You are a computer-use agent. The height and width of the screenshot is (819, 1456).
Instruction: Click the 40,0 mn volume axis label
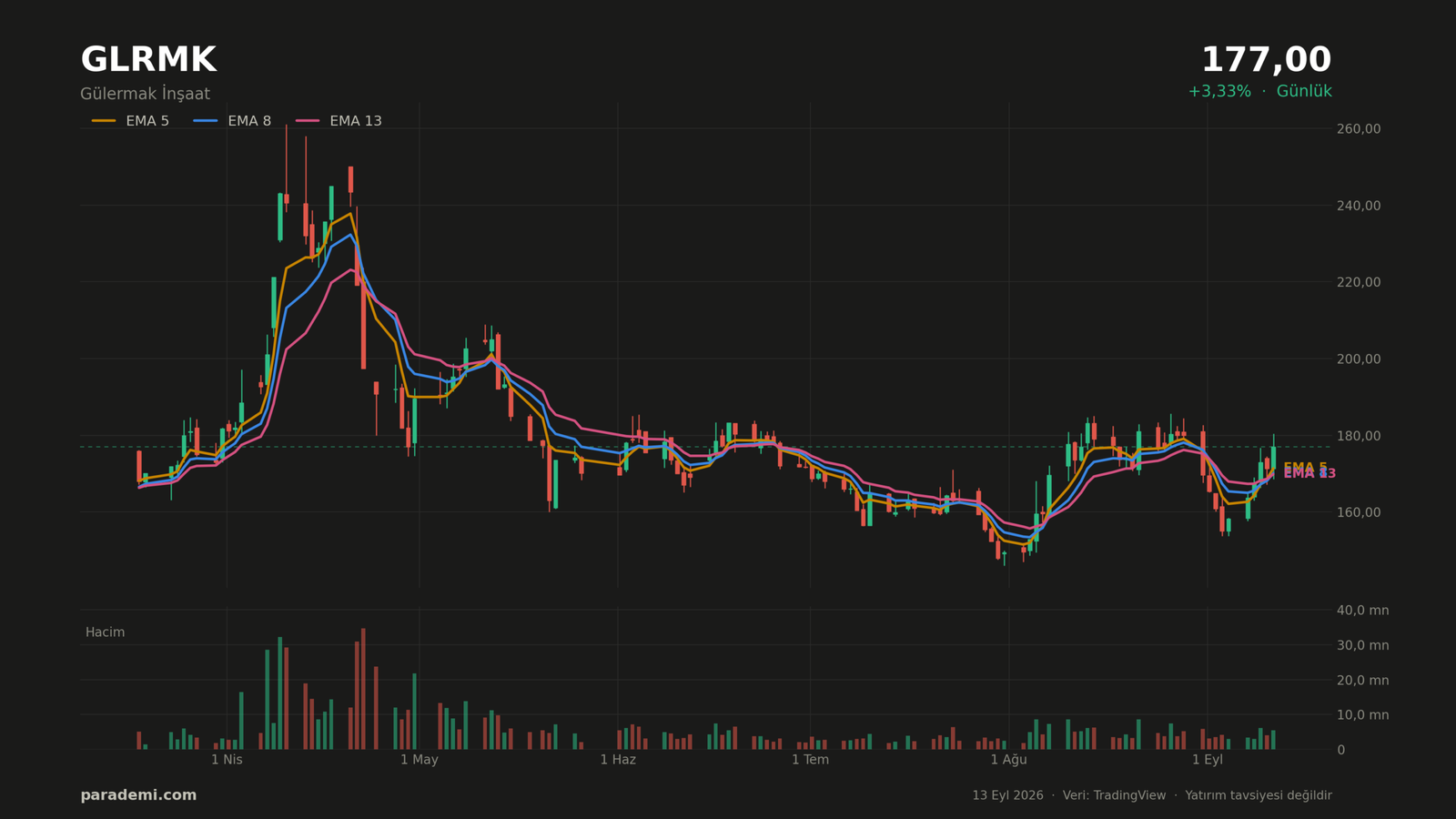pos(1362,611)
